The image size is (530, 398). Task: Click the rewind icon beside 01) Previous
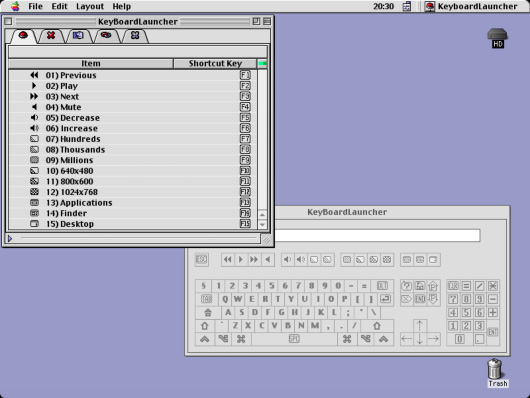coord(34,75)
